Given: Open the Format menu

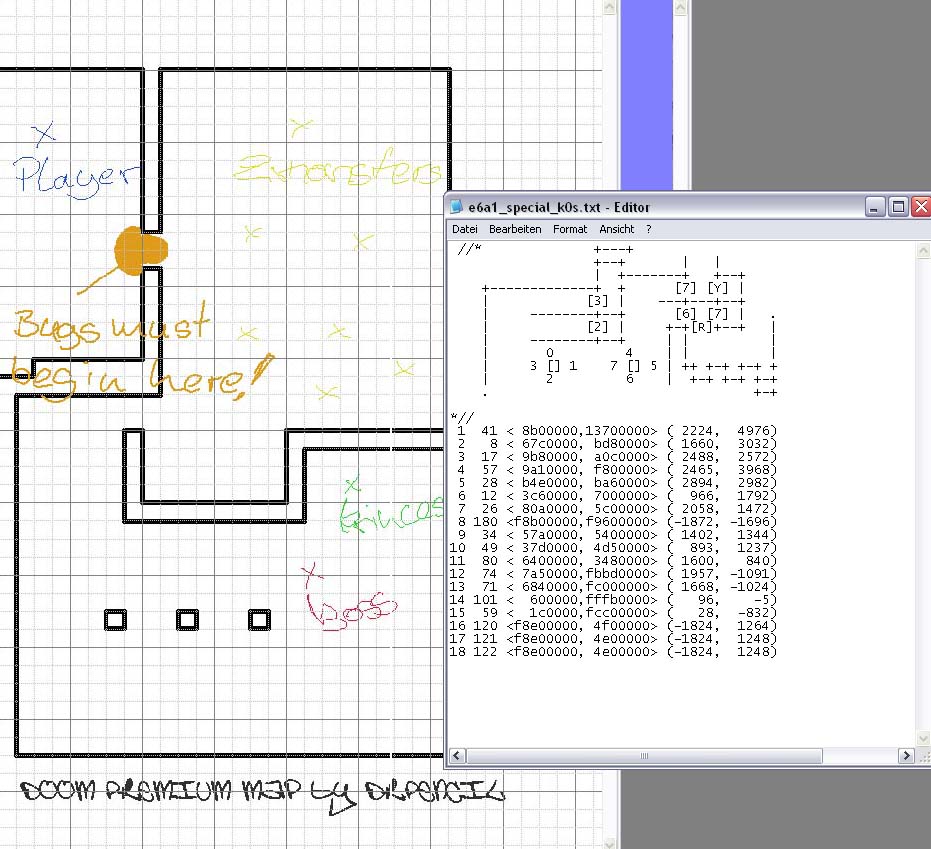Looking at the screenshot, I should 569,229.
